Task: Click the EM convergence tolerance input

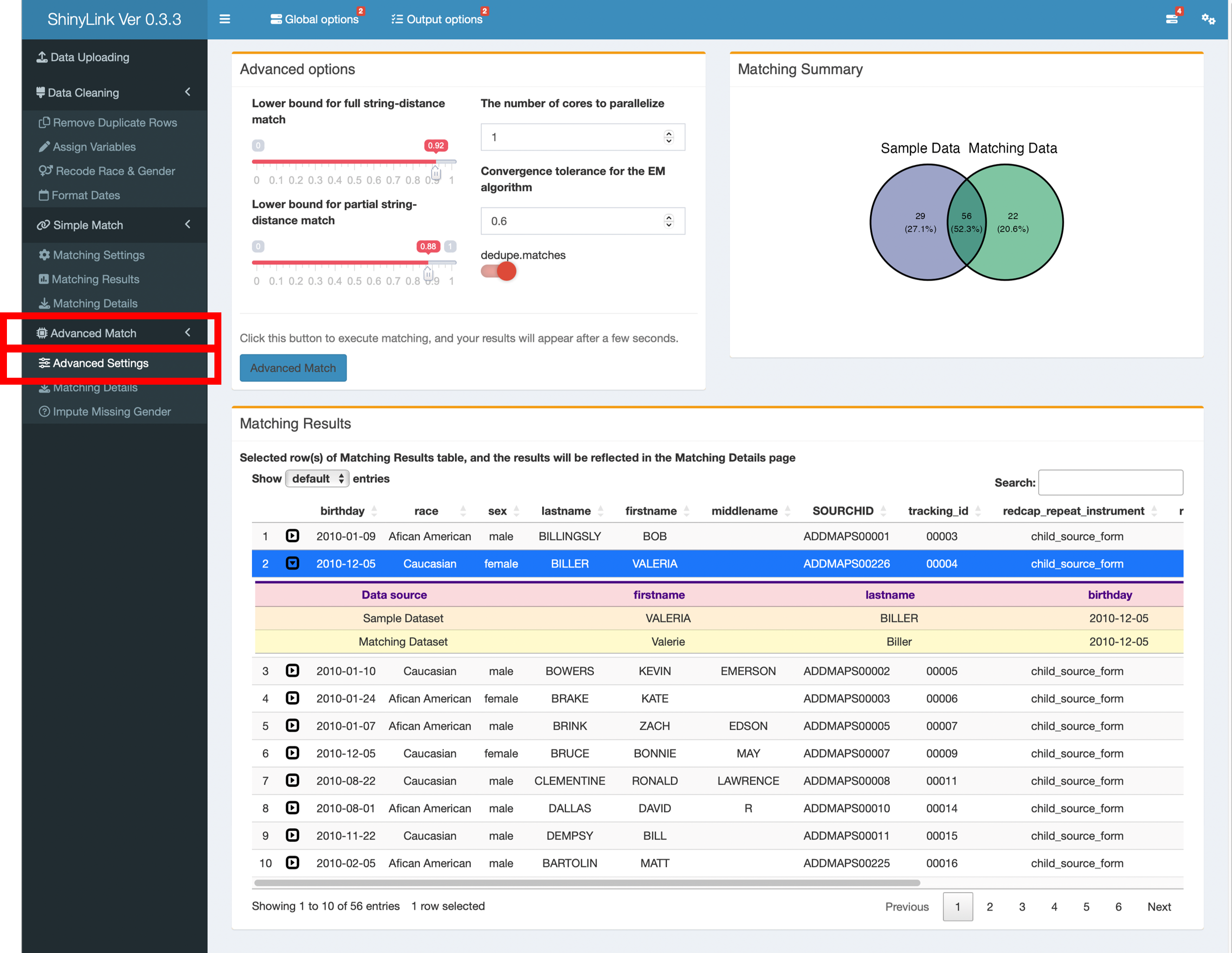Action: coord(583,221)
